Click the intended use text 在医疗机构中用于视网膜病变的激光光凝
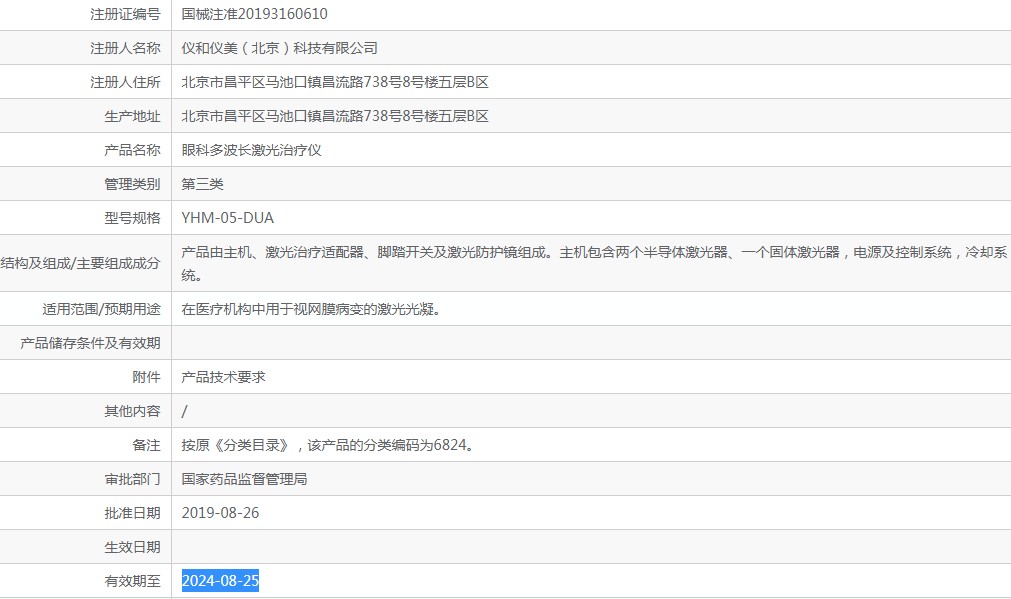The width and height of the screenshot is (1011, 599). (x=311, y=309)
